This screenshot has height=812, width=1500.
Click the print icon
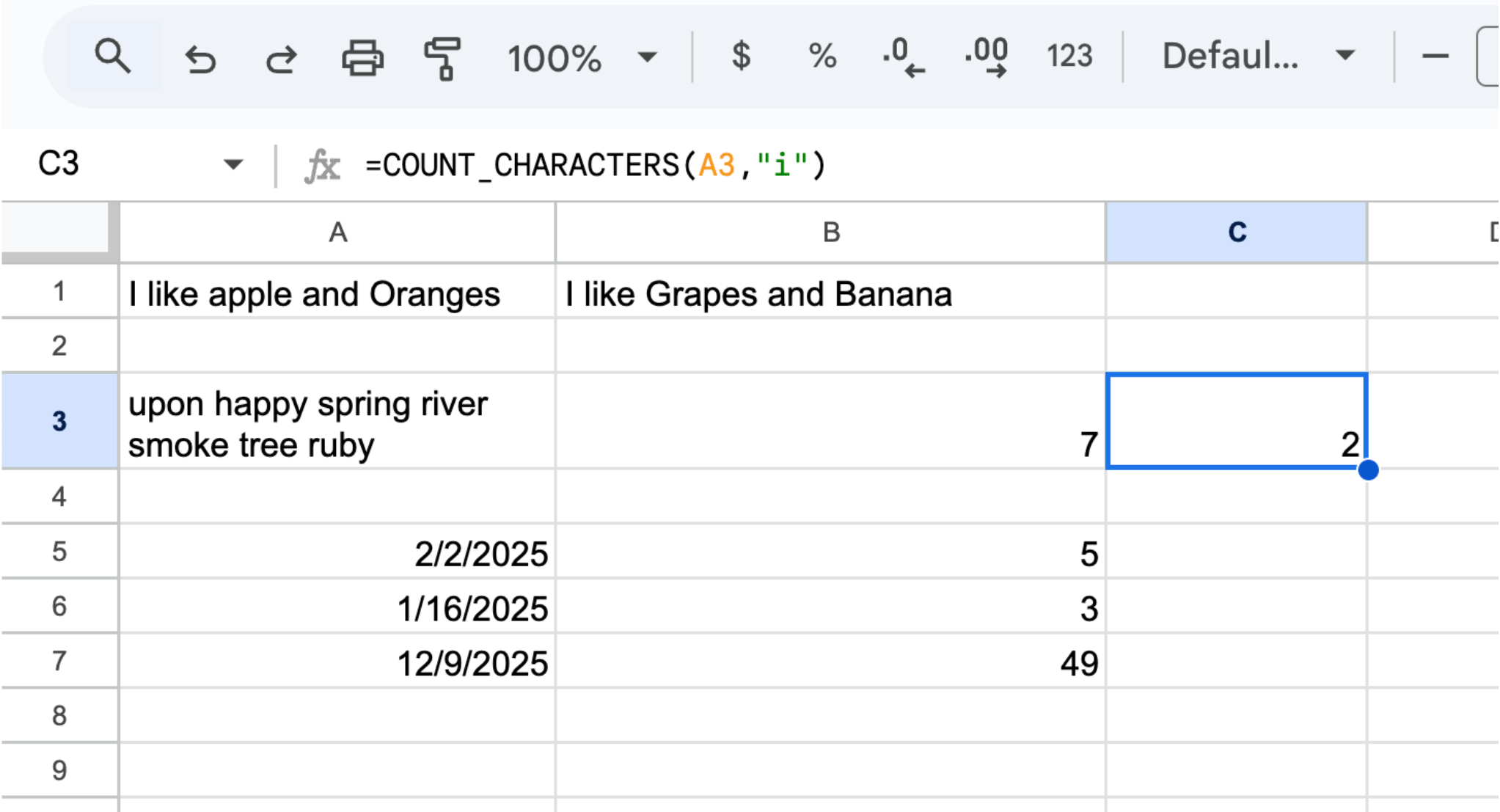tap(362, 58)
